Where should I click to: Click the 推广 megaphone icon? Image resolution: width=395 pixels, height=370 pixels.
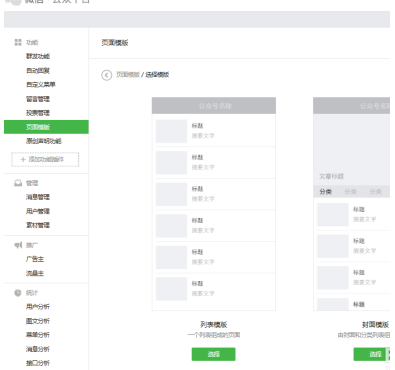[x=18, y=245]
